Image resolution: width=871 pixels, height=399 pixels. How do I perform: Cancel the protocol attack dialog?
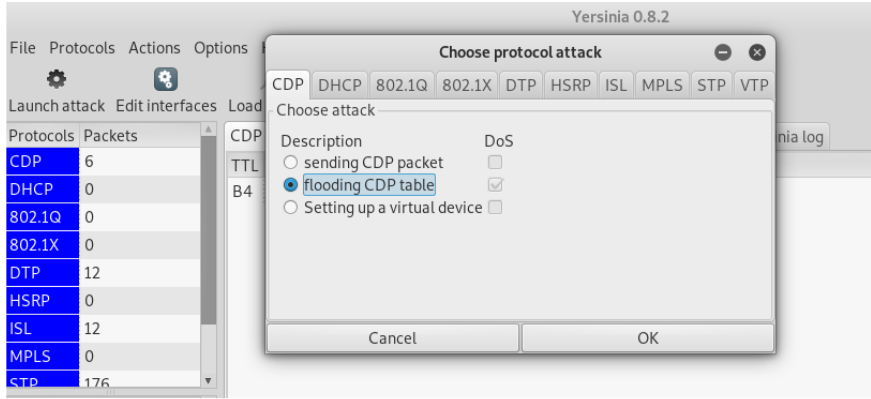(x=393, y=338)
